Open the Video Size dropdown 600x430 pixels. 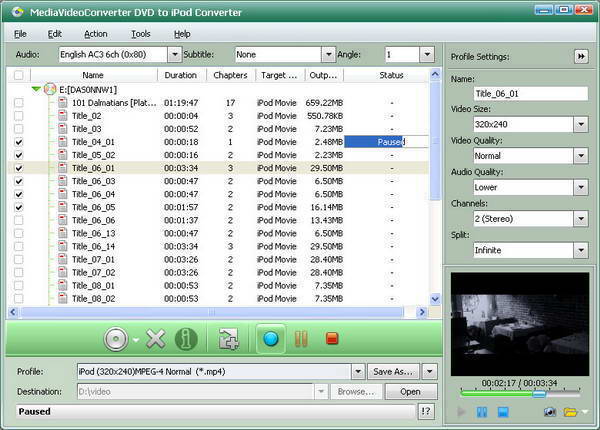[x=581, y=124]
